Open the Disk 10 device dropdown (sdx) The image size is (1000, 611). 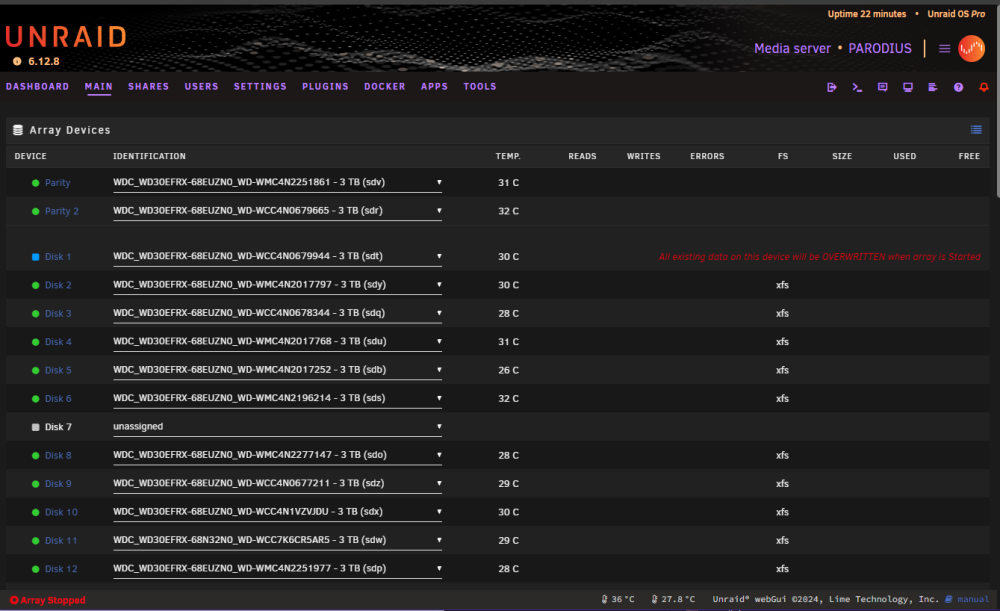[x=277, y=512]
